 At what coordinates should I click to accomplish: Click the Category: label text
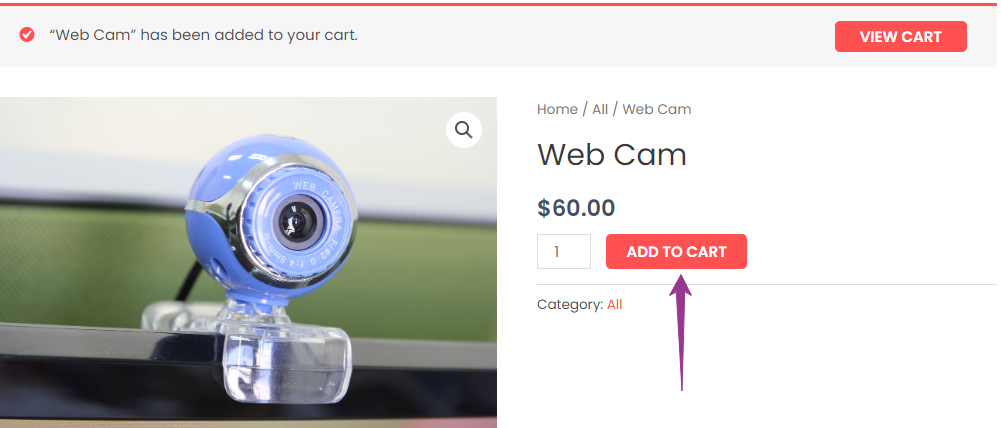[569, 305]
